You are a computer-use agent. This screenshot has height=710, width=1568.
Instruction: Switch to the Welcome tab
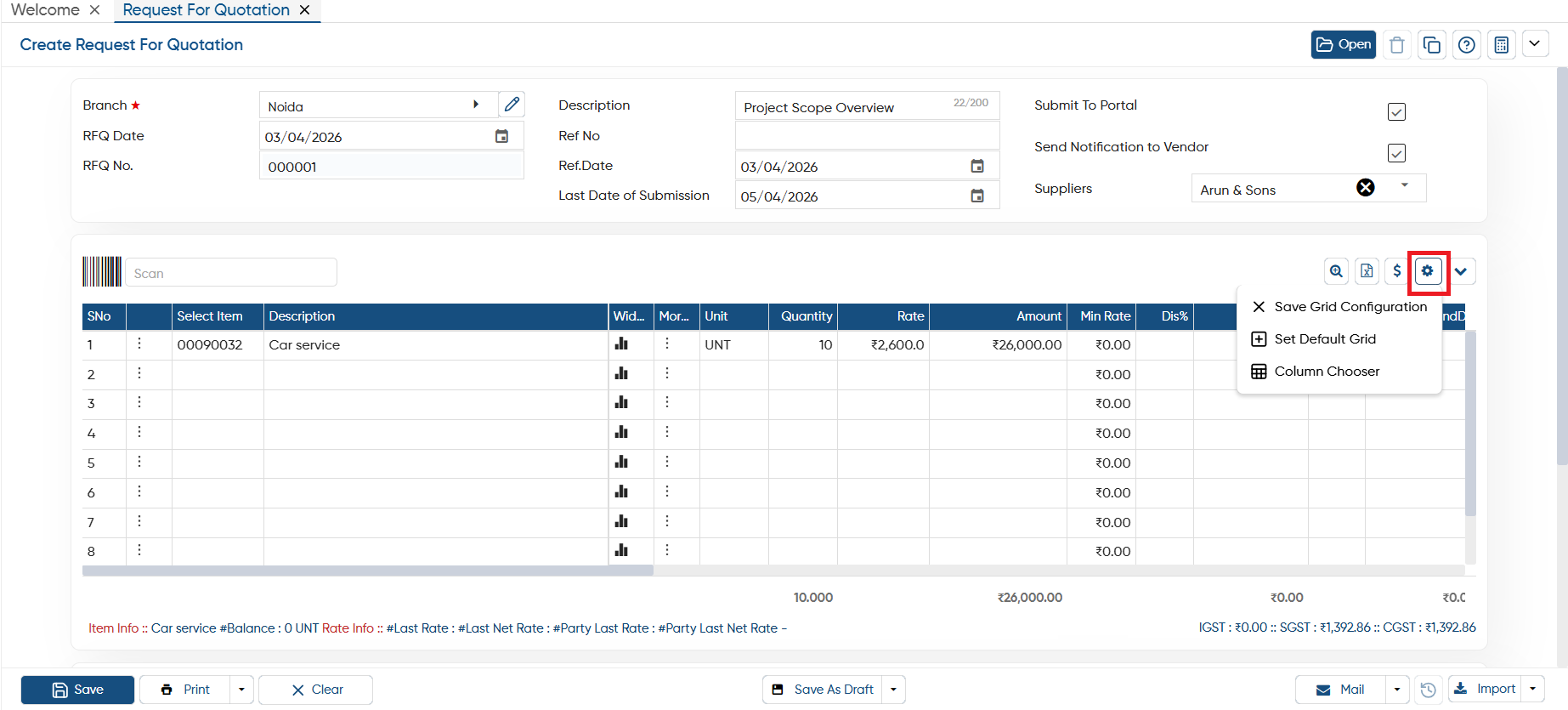[x=45, y=10]
